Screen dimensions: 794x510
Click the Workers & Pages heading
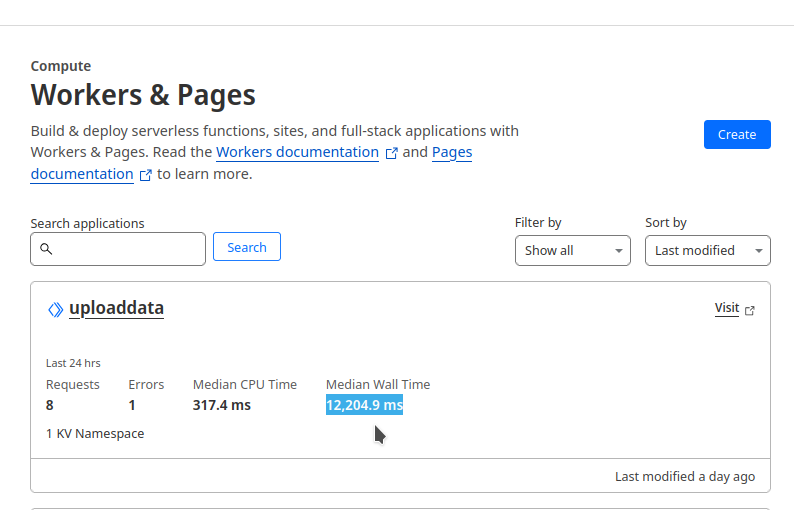coord(143,95)
